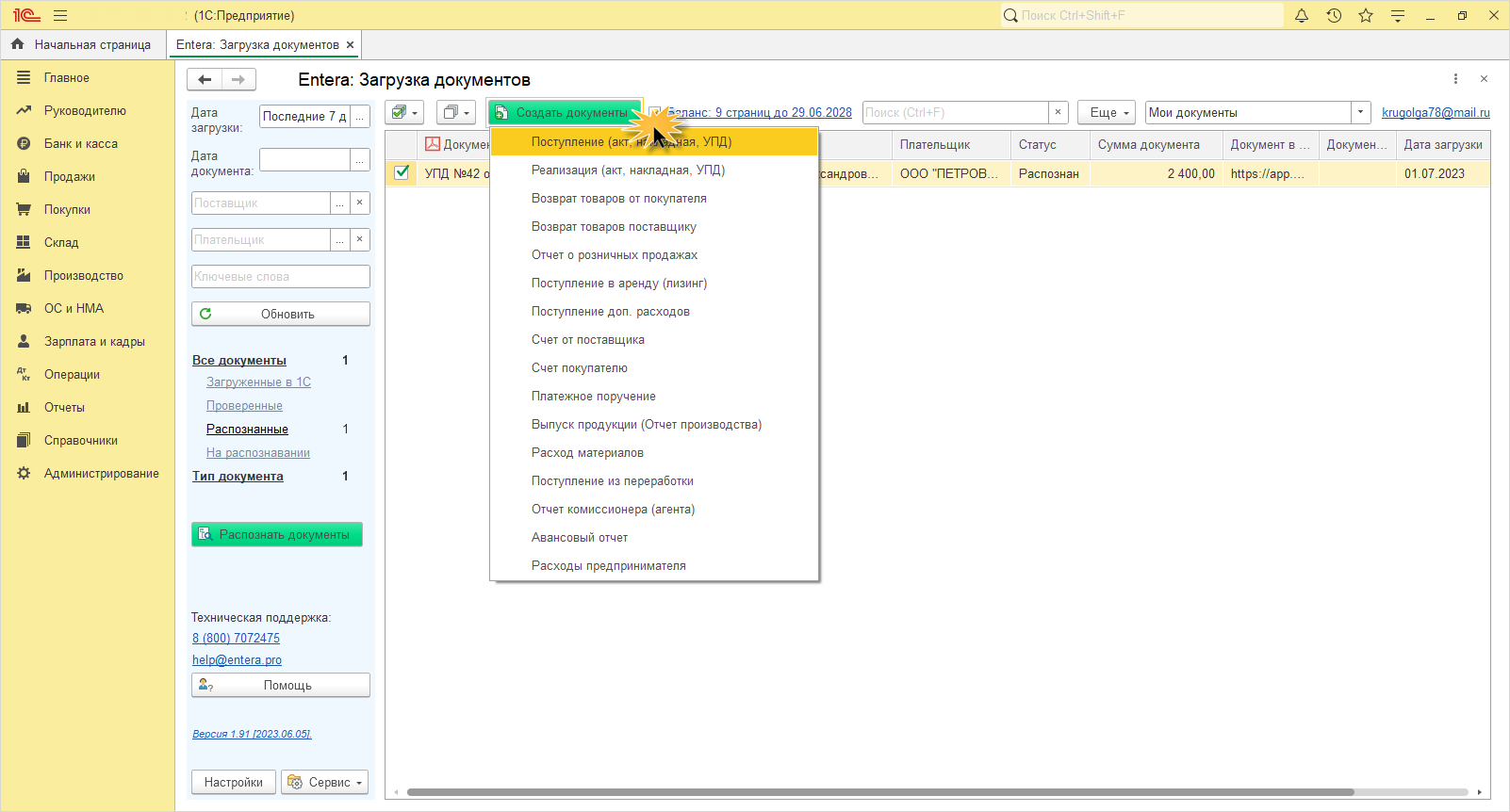Focus the global Поиск Ctrl+Shift+F field

click(x=1142, y=15)
